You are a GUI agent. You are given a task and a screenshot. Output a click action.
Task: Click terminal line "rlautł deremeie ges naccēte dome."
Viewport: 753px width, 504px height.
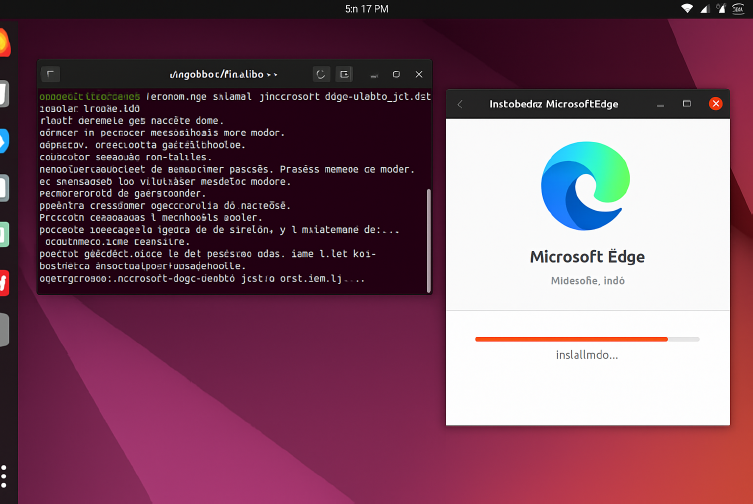click(132, 121)
